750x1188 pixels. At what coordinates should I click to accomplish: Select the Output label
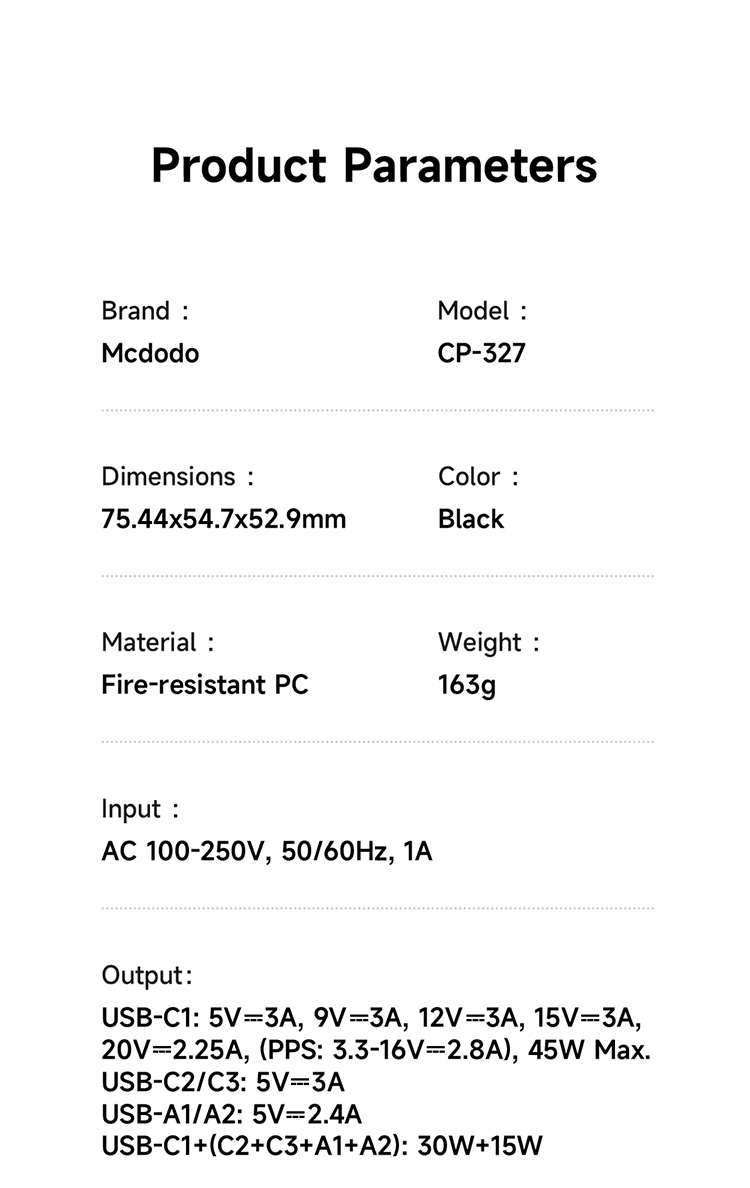pos(147,975)
